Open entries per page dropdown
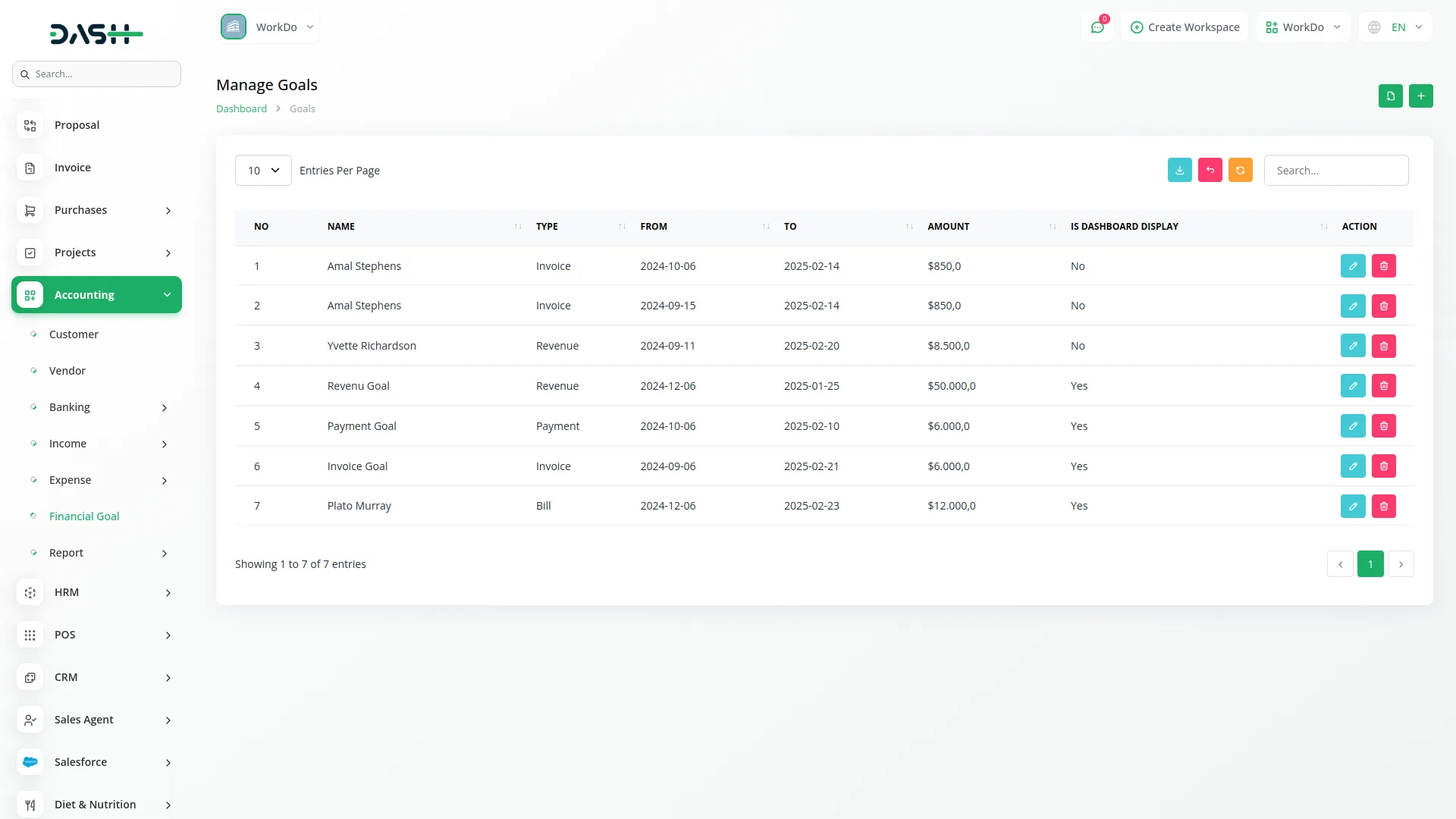This screenshot has height=819, width=1456. (262, 171)
